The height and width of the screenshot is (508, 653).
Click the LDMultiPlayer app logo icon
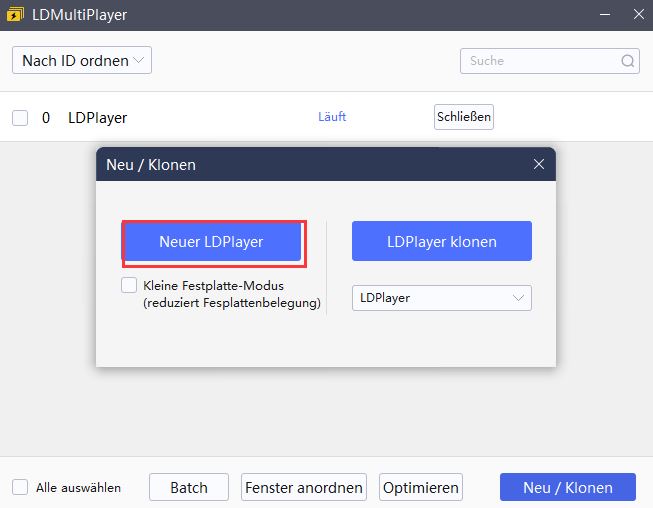tap(15, 15)
